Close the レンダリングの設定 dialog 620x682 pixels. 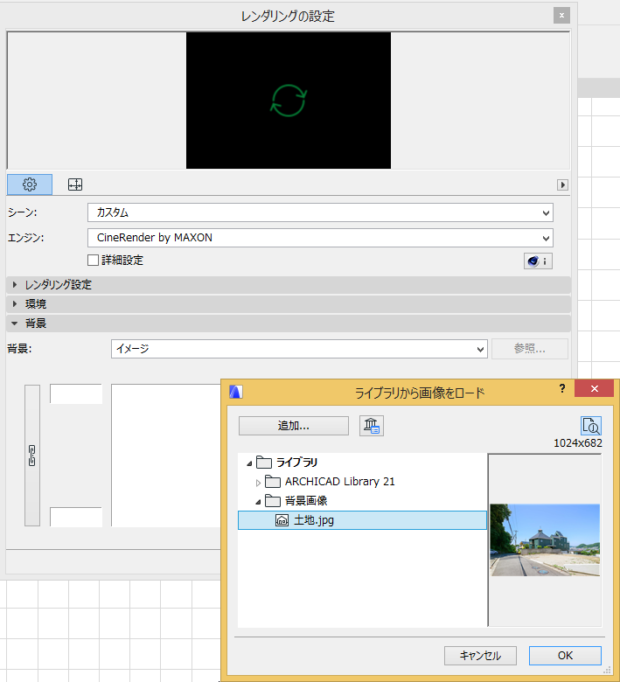click(x=562, y=16)
